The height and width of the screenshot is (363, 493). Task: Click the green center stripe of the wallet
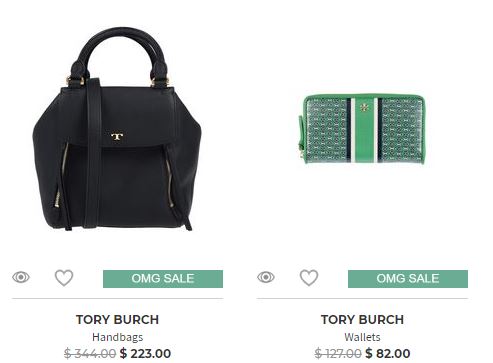pyautogui.click(x=364, y=130)
